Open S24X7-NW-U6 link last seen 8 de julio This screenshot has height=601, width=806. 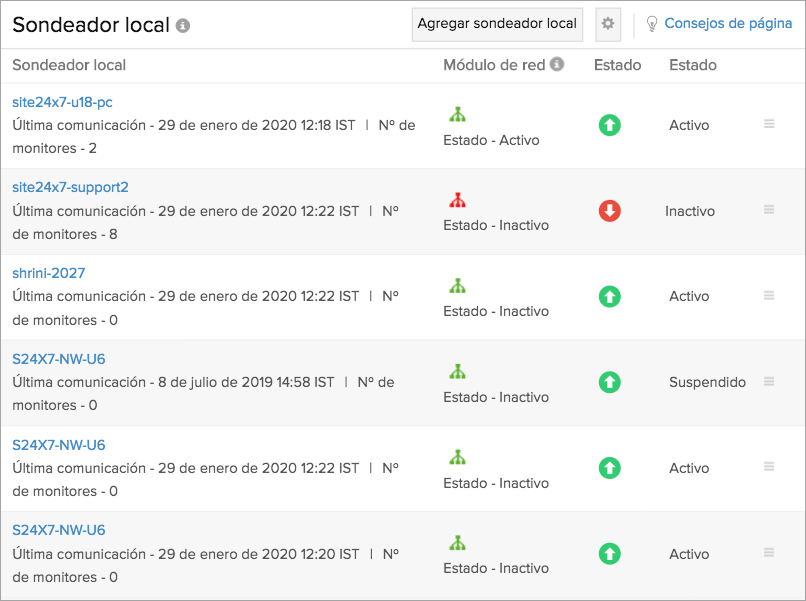[59, 359]
